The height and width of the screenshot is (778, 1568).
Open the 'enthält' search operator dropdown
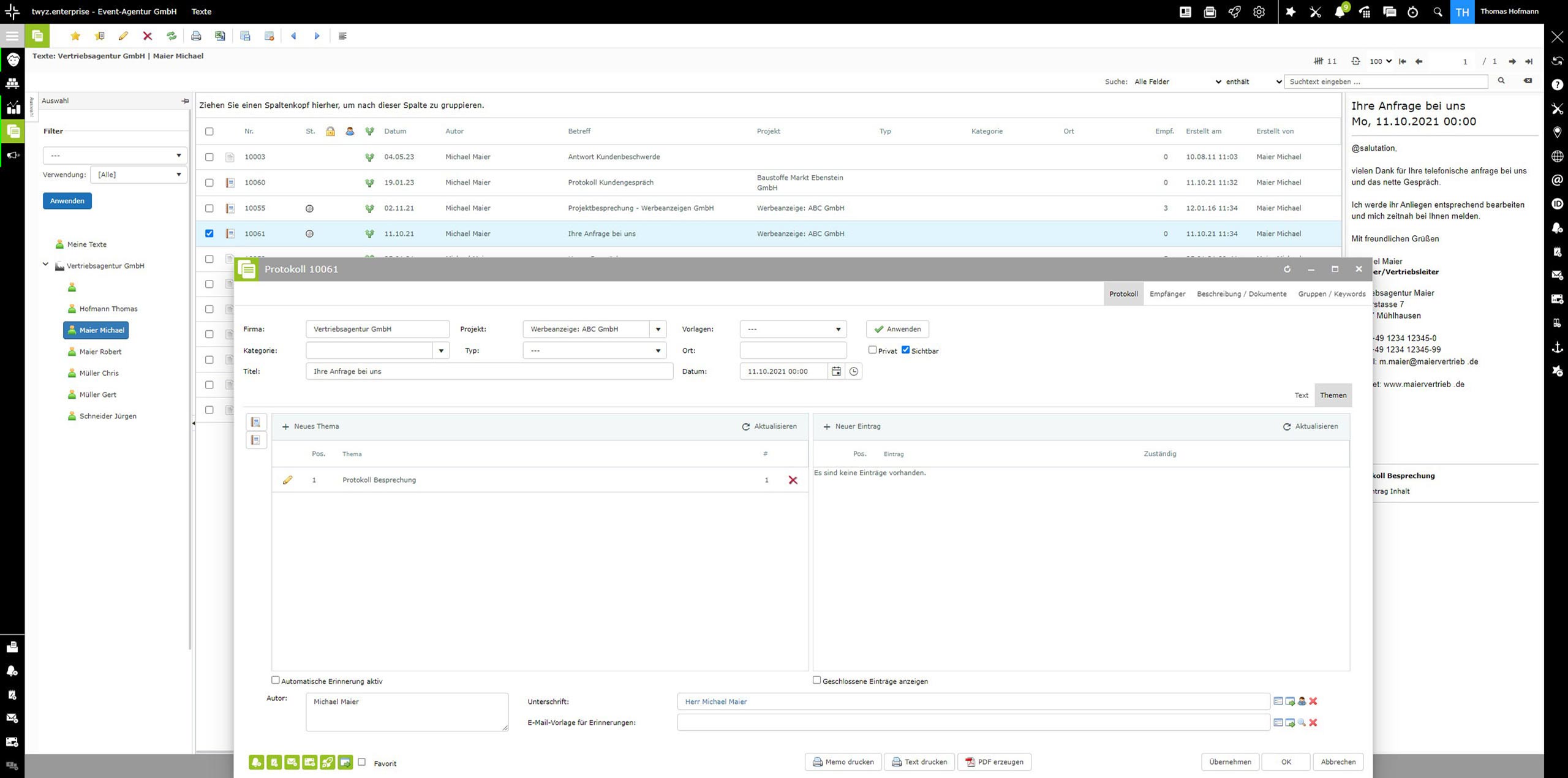click(x=1254, y=81)
